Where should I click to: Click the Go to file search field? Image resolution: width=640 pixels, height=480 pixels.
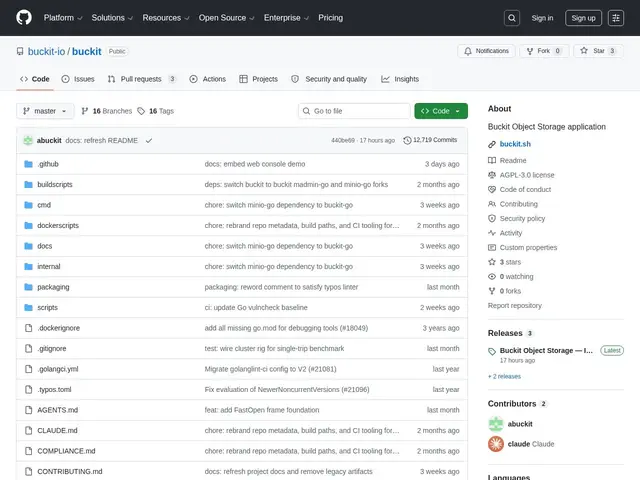tap(354, 111)
